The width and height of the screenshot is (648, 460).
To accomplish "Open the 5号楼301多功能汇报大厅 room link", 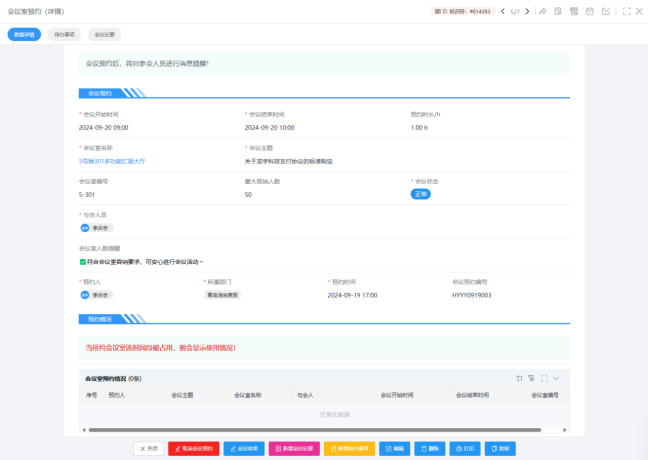I will point(112,160).
